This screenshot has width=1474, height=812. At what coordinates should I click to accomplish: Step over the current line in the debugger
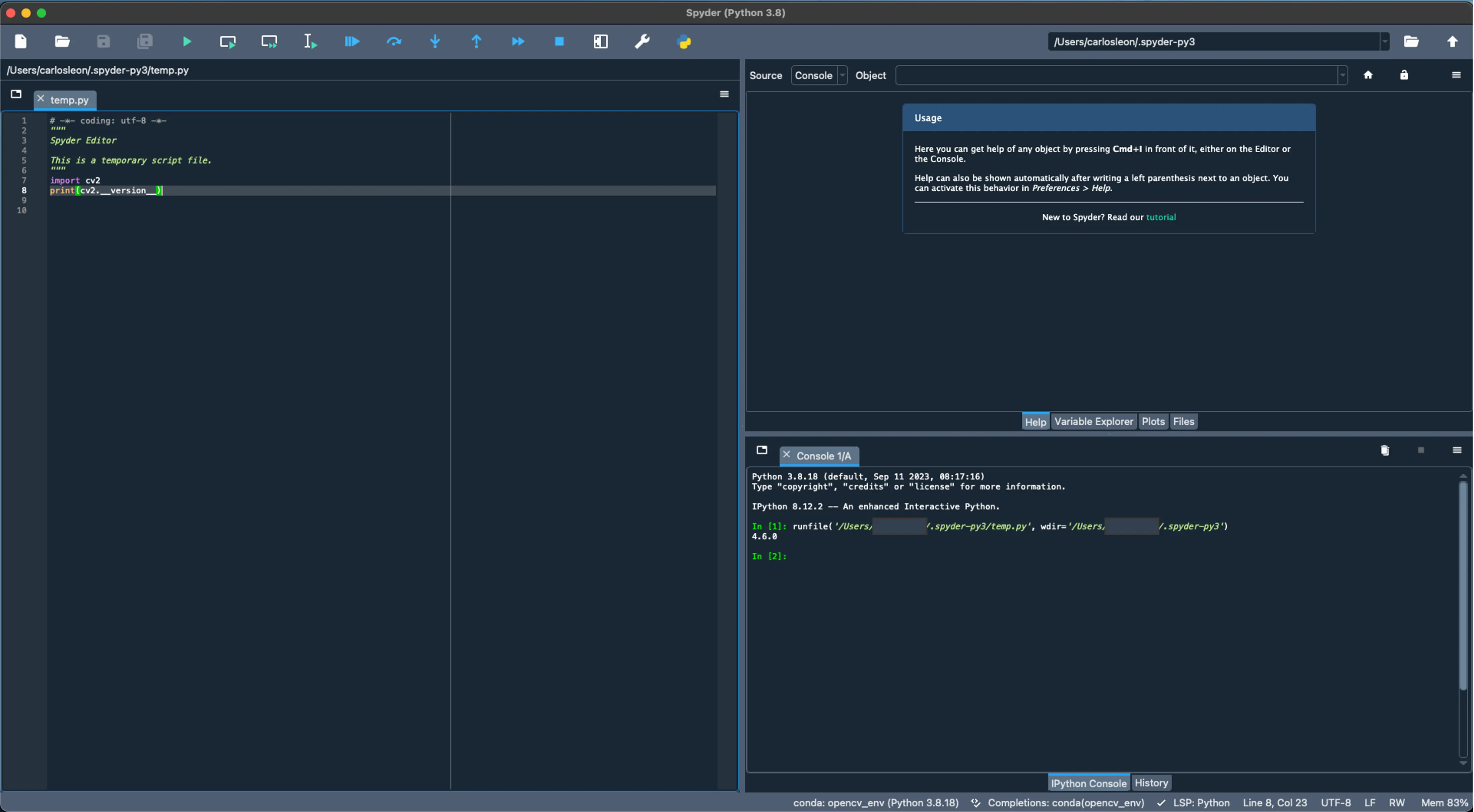pyautogui.click(x=394, y=41)
